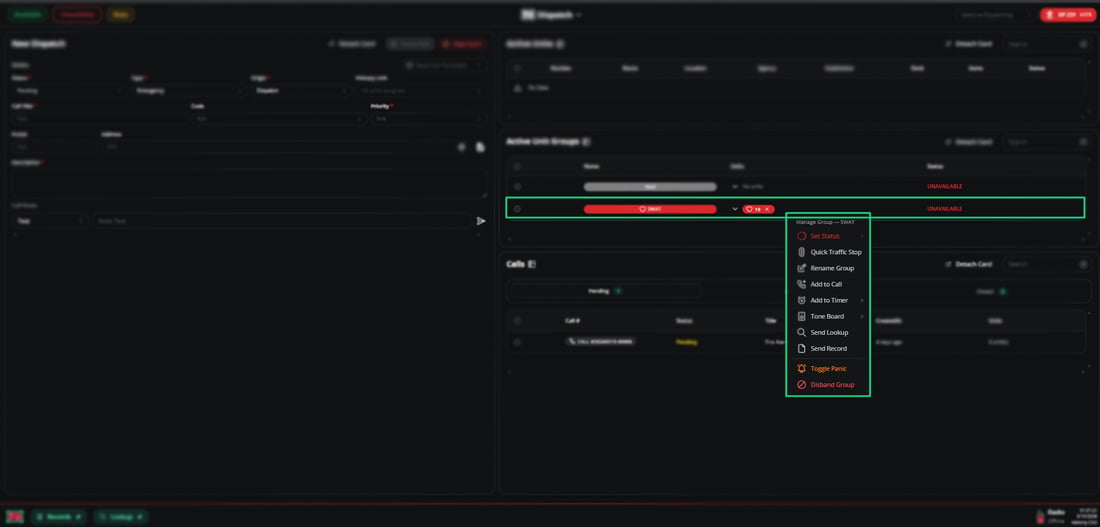This screenshot has height=527, width=1100.
Task: Open the Tone Board submenu
Action: (828, 316)
